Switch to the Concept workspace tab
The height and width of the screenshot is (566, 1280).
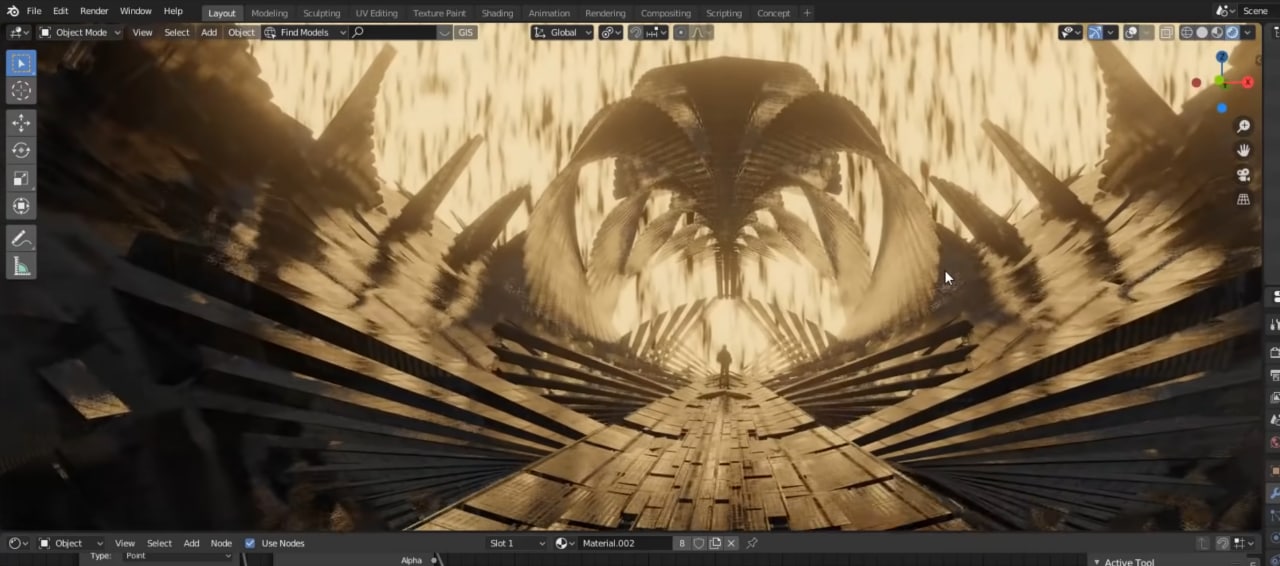773,13
